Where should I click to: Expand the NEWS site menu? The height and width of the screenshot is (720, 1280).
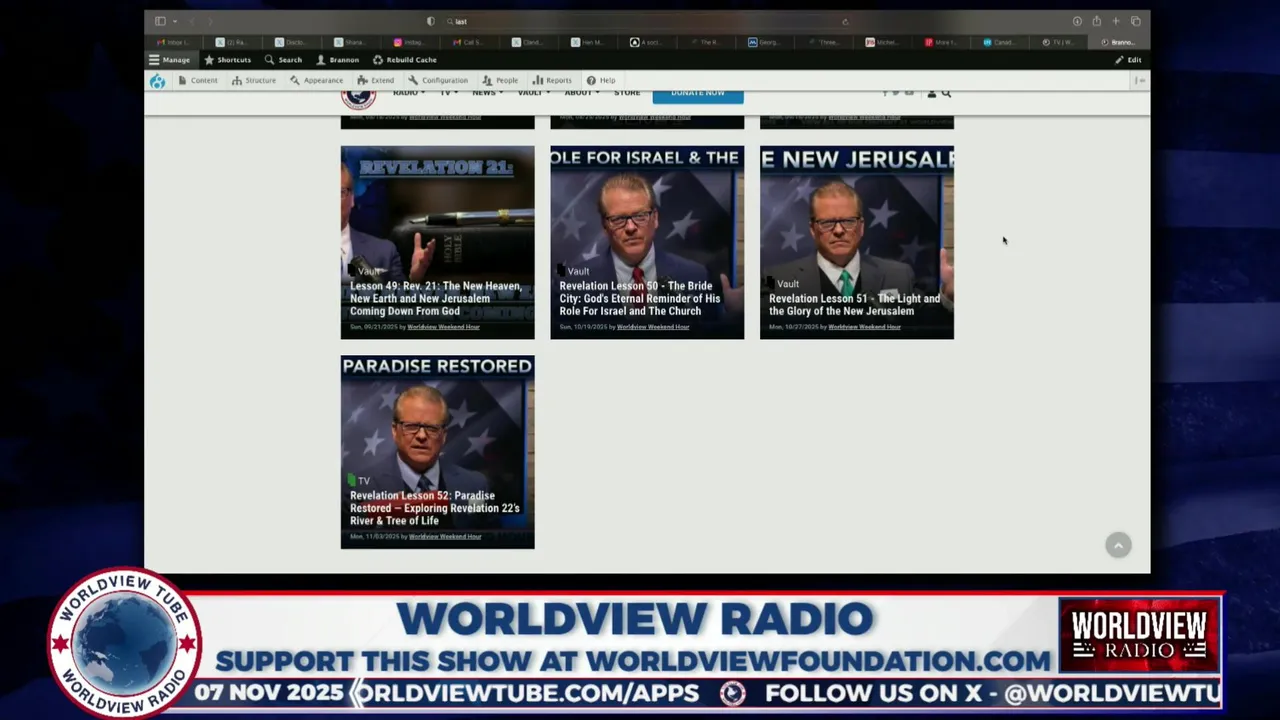(x=487, y=93)
